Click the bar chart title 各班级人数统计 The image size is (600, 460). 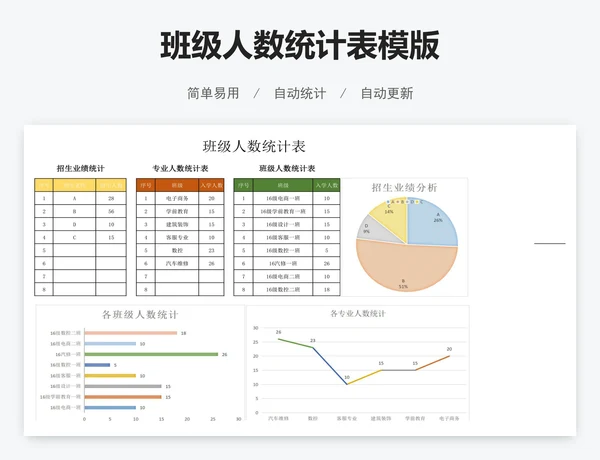click(140, 315)
